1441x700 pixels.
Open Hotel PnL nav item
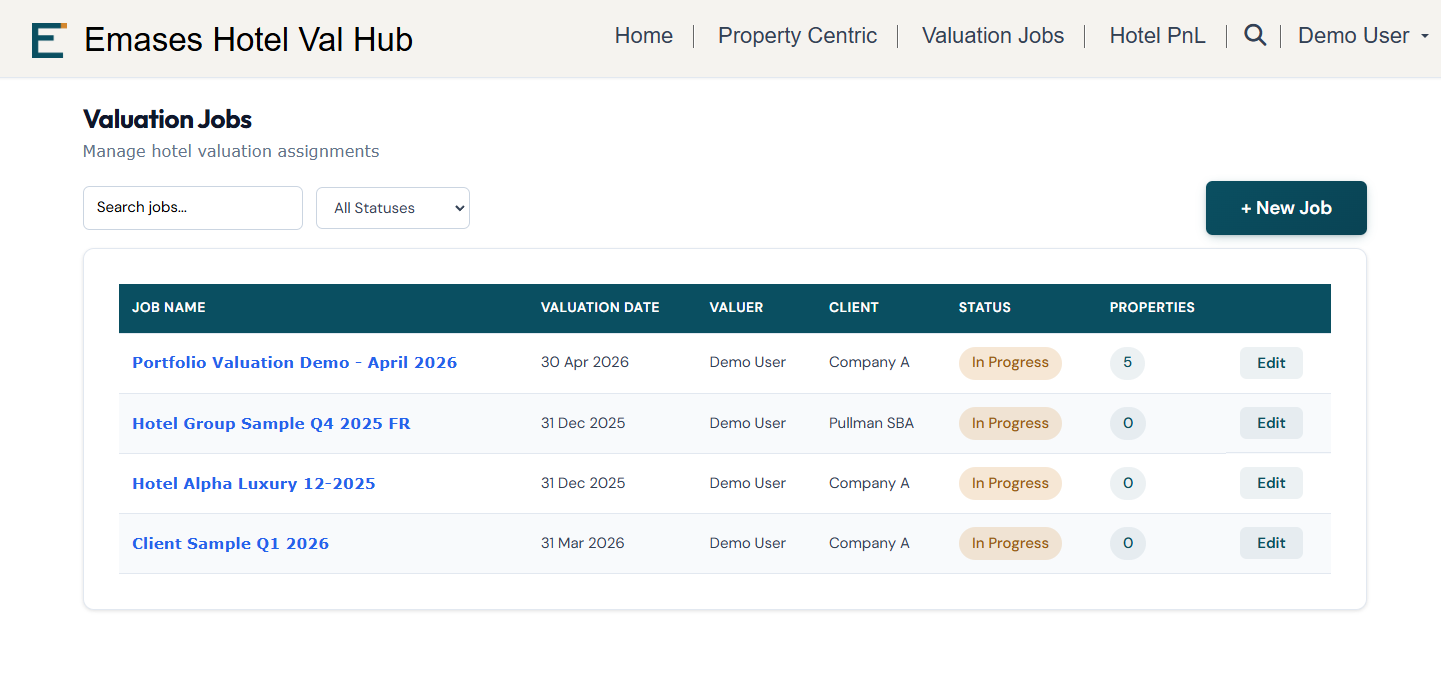click(x=1157, y=36)
